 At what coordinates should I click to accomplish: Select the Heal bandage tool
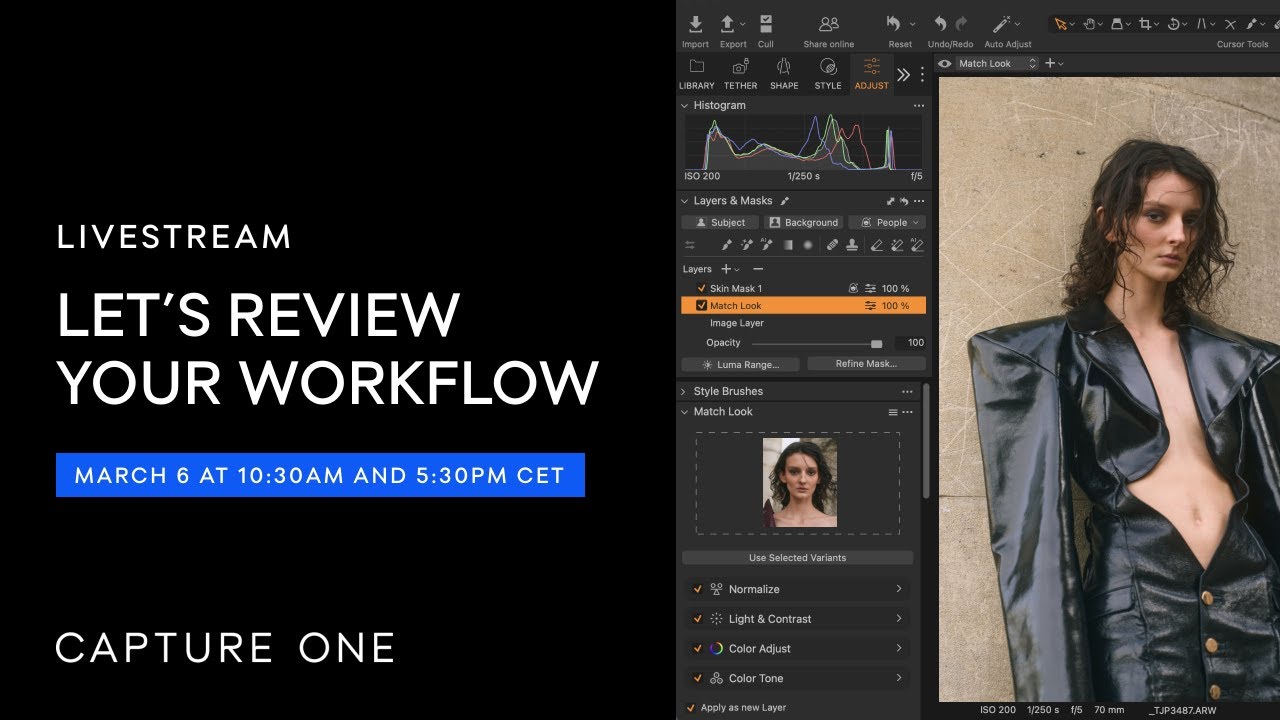pos(833,245)
